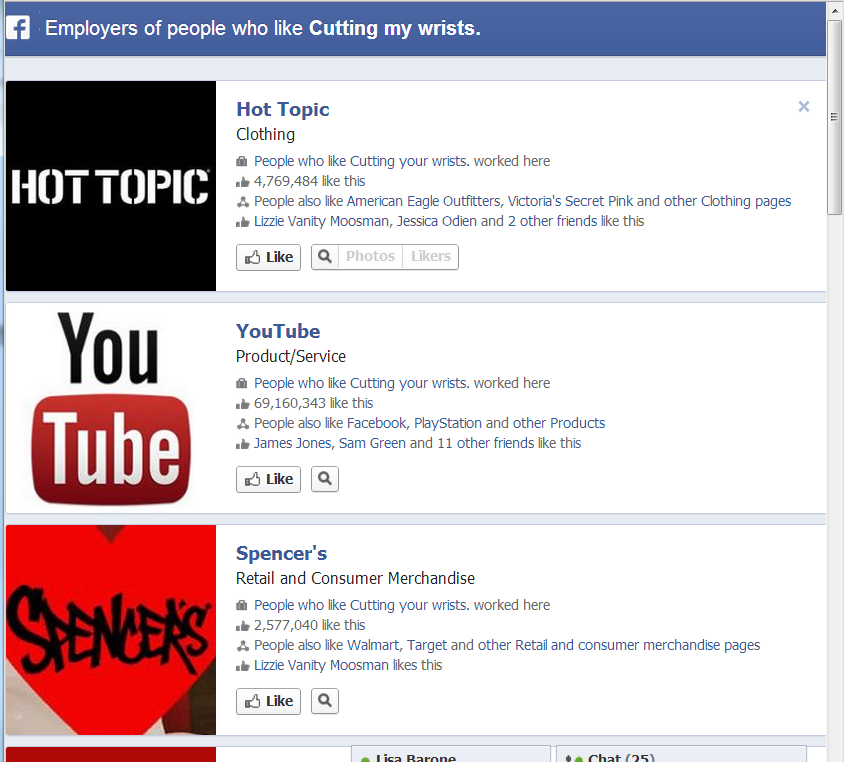Open Jessica Odien profile link
The width and height of the screenshot is (844, 762).
pyautogui.click(x=437, y=221)
